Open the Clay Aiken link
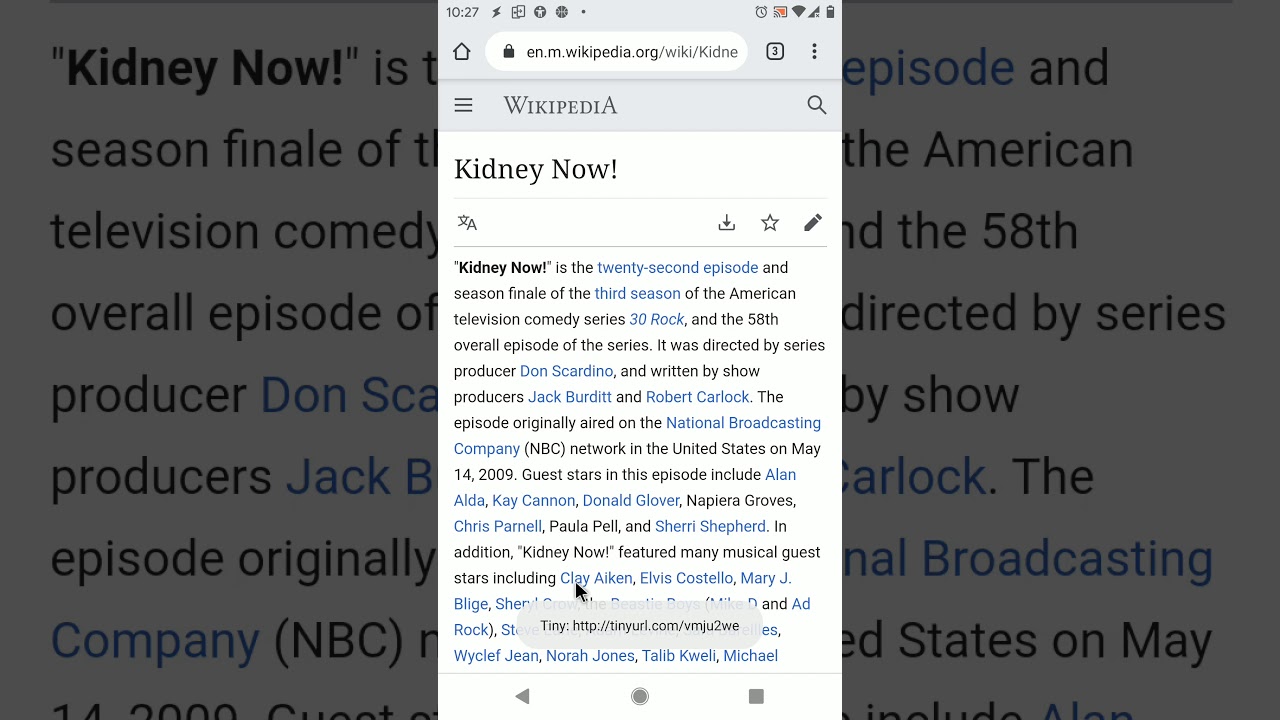 click(596, 578)
